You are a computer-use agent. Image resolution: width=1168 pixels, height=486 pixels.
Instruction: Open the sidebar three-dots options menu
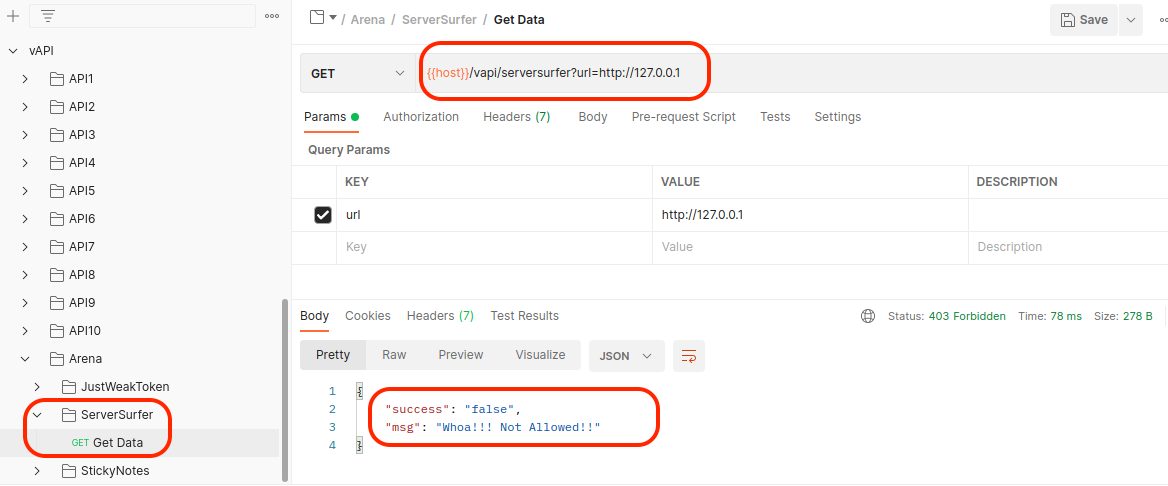click(272, 16)
